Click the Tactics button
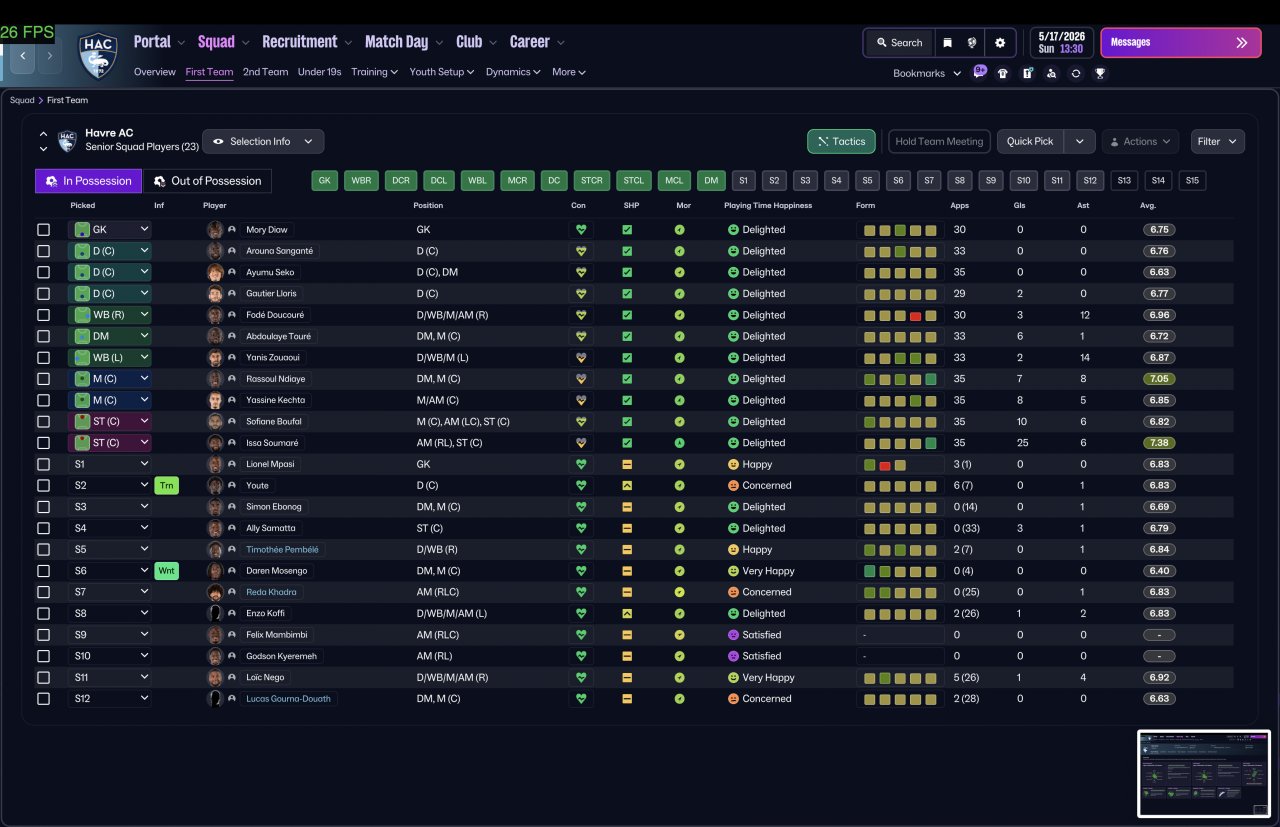Screen dimensions: 1280x827 click(x=841, y=141)
